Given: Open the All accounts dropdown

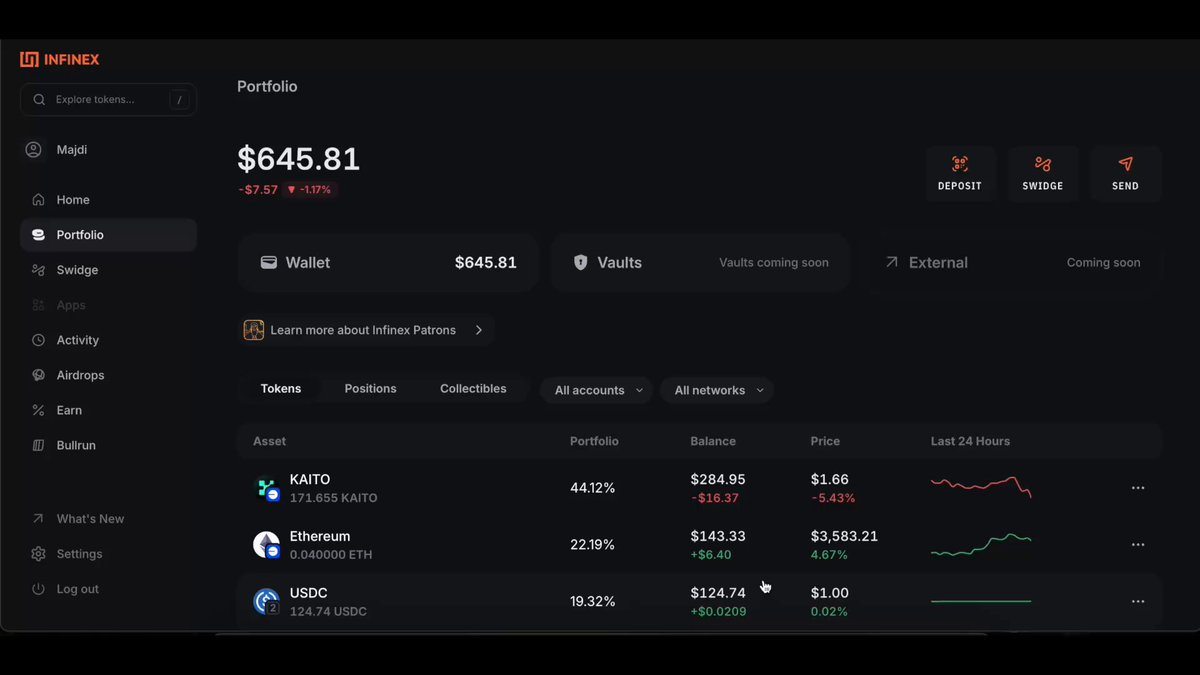Looking at the screenshot, I should click(597, 390).
